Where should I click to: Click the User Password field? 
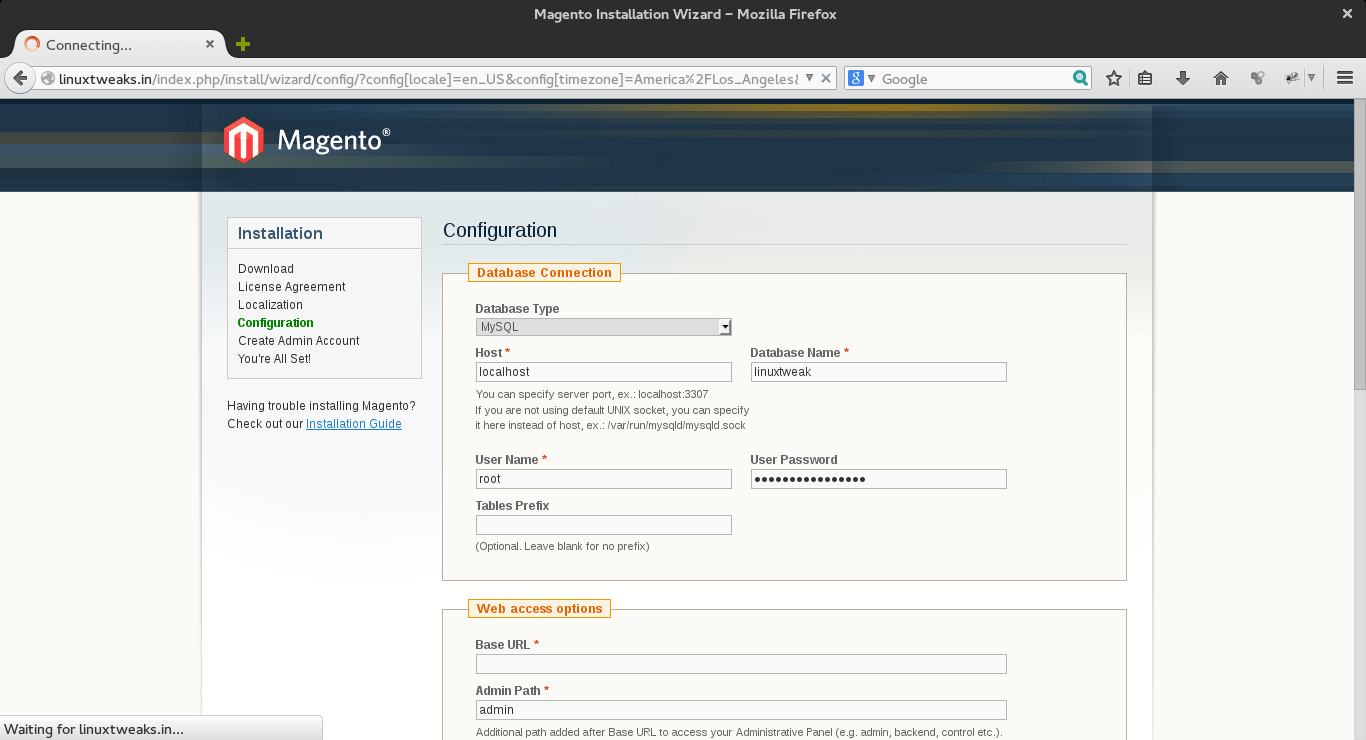click(879, 479)
